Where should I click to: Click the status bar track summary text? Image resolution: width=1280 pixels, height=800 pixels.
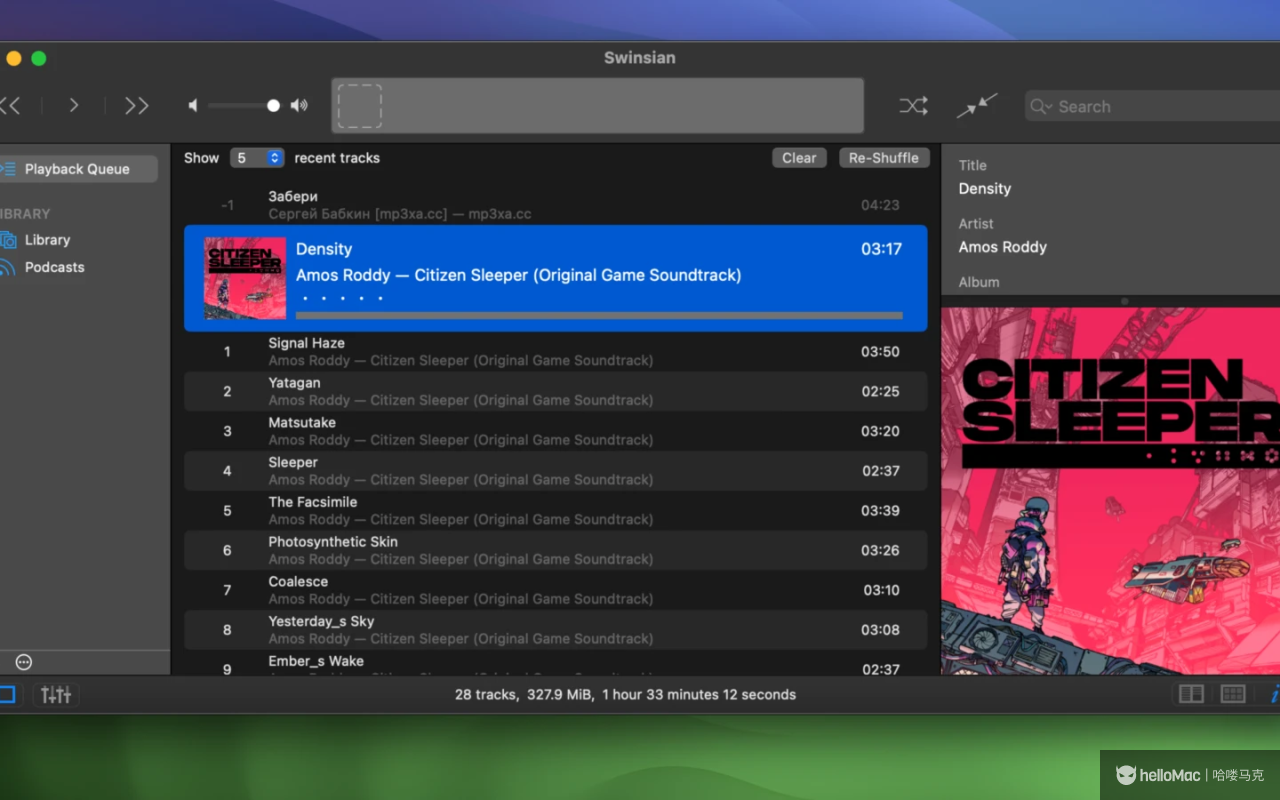coord(625,694)
